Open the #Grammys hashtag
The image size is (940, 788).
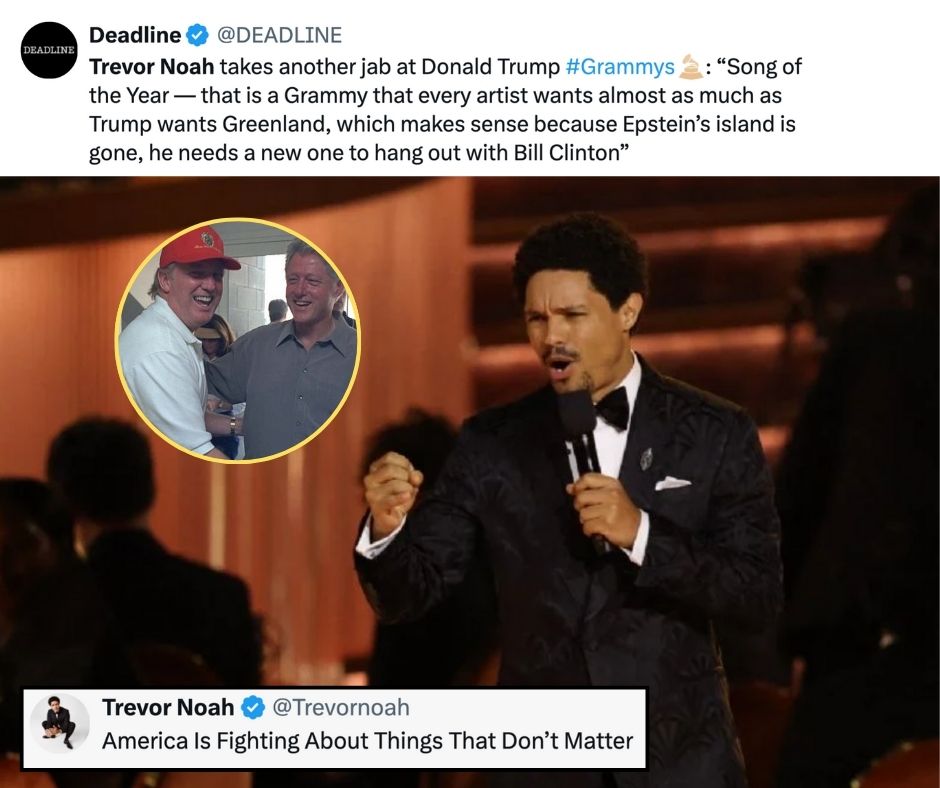pos(620,67)
